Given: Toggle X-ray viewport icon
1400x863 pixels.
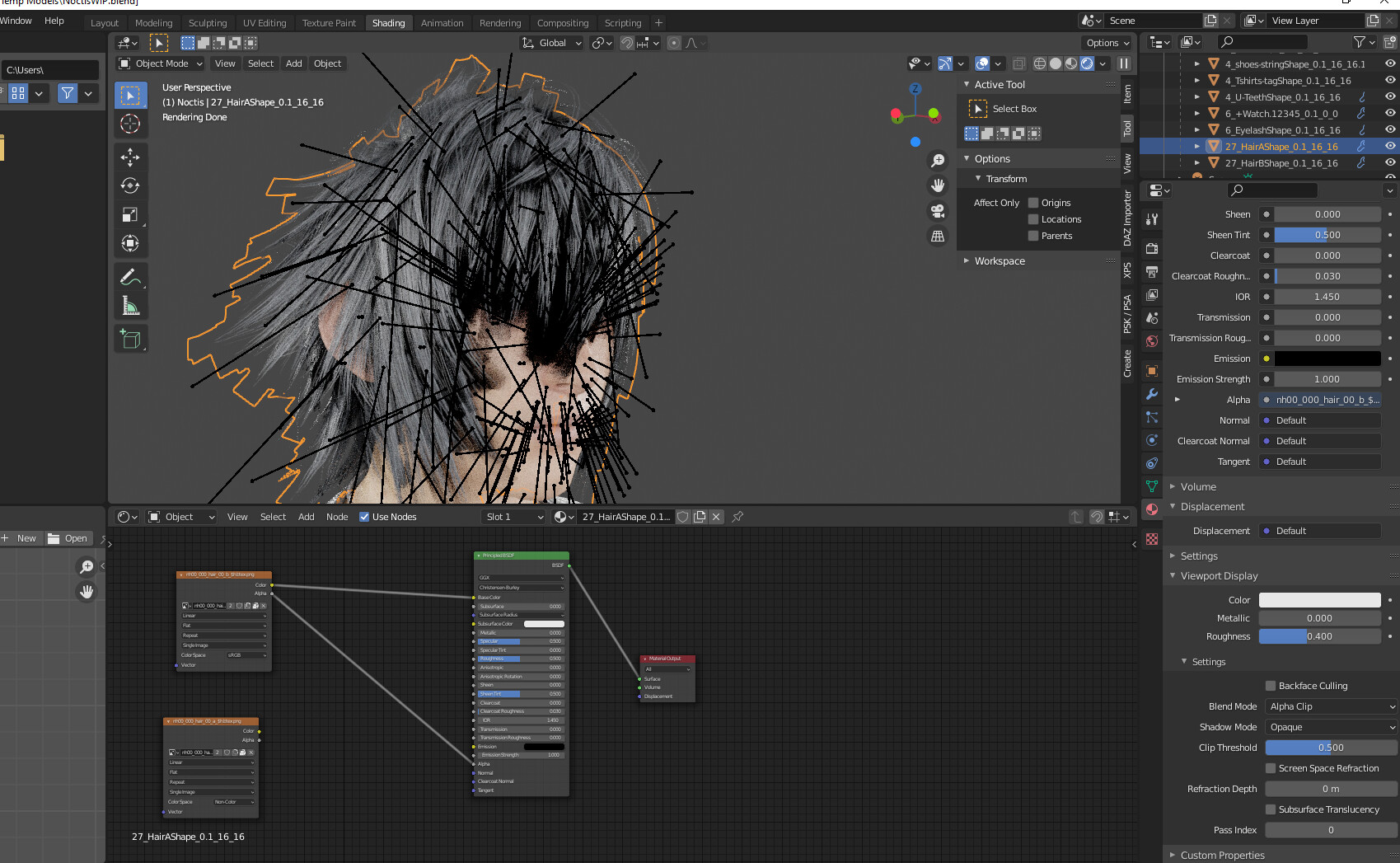Looking at the screenshot, I should (x=1019, y=63).
